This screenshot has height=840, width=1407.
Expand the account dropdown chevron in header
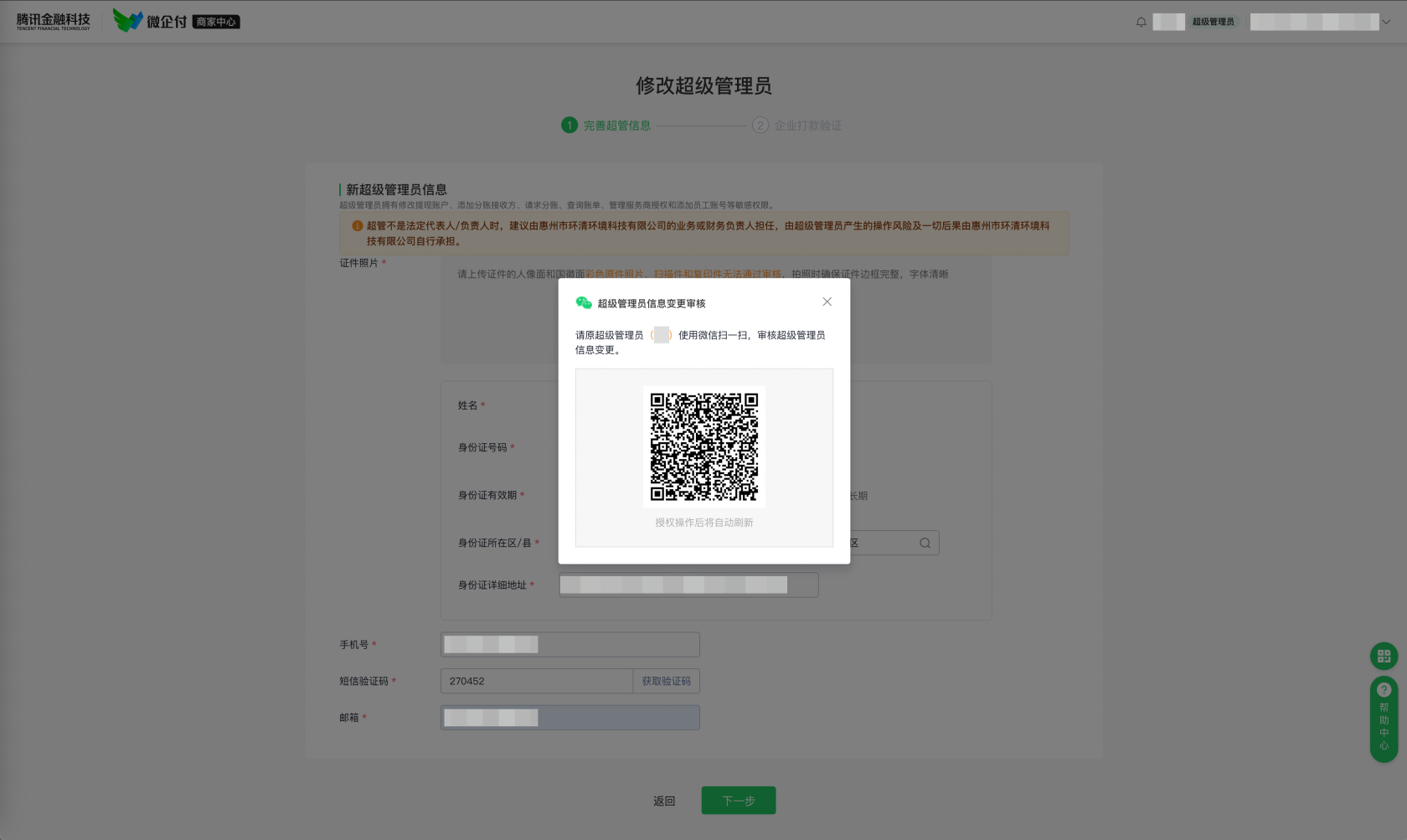point(1386,22)
